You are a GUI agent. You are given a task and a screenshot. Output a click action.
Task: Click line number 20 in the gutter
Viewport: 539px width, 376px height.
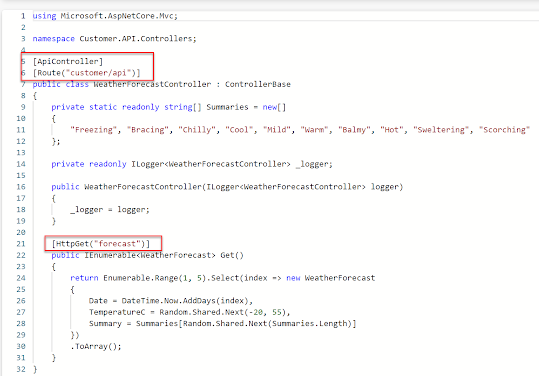21,232
